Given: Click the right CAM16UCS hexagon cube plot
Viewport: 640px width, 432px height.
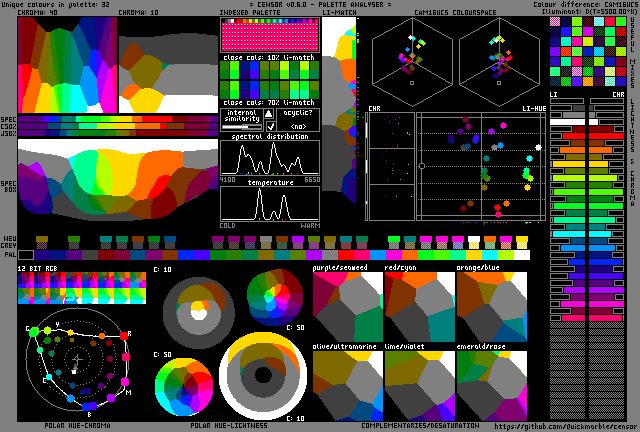Looking at the screenshot, I should [x=499, y=62].
